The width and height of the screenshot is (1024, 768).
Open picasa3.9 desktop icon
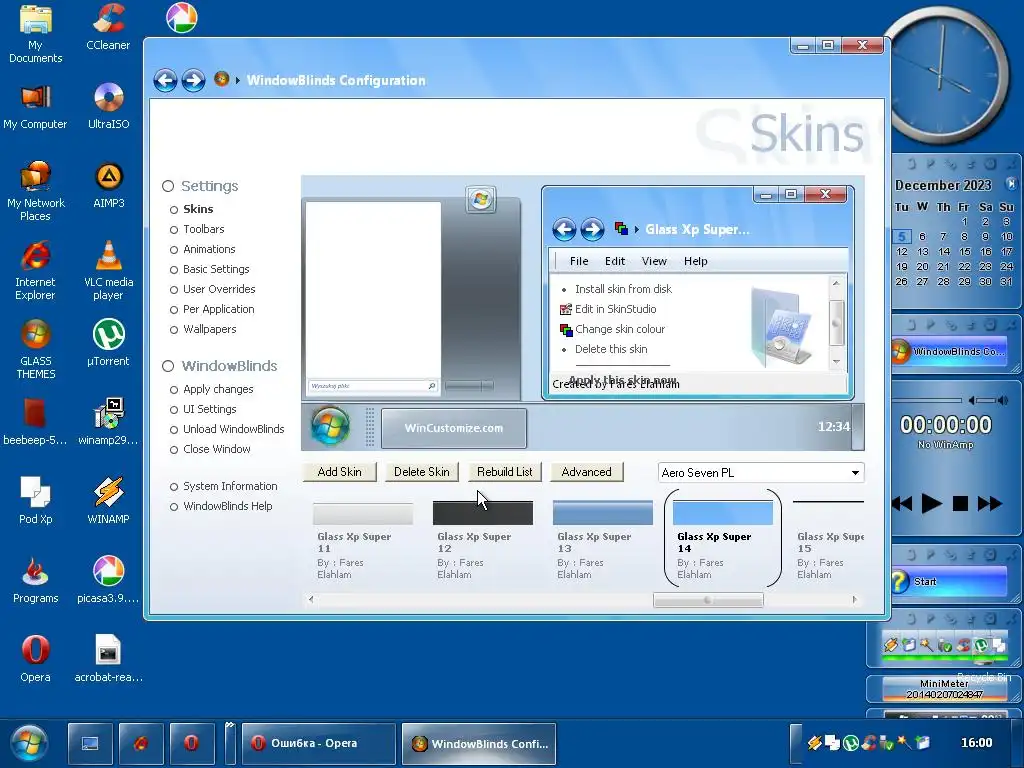(x=108, y=581)
